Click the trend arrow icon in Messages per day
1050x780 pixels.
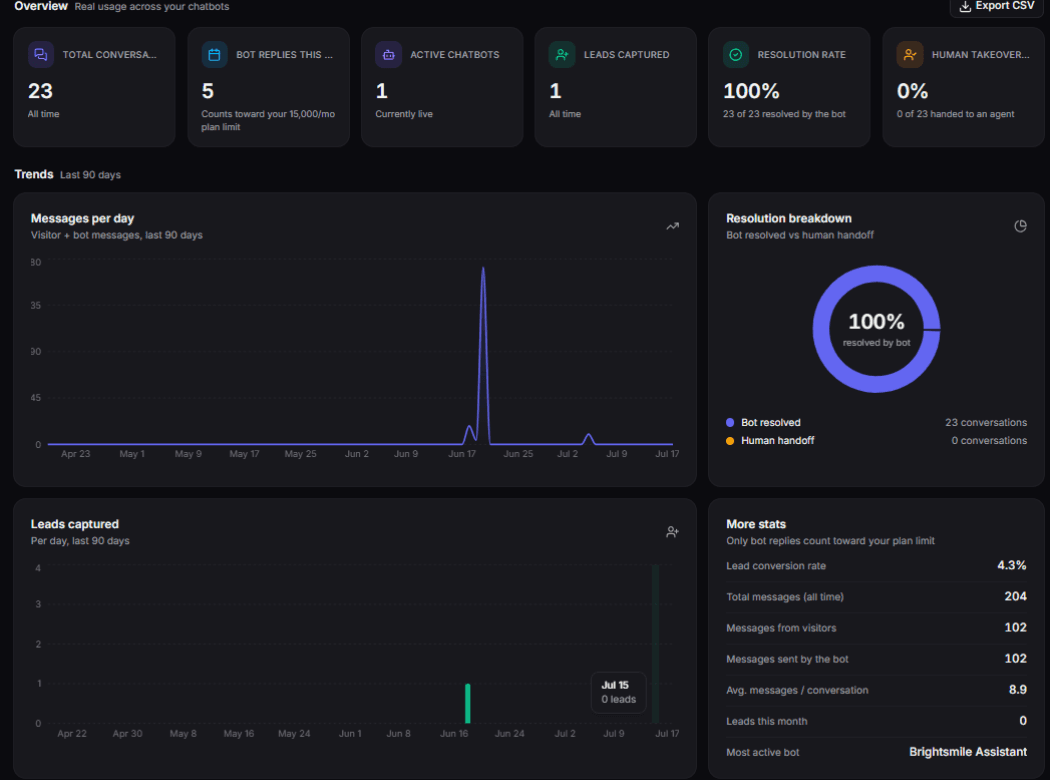click(672, 226)
